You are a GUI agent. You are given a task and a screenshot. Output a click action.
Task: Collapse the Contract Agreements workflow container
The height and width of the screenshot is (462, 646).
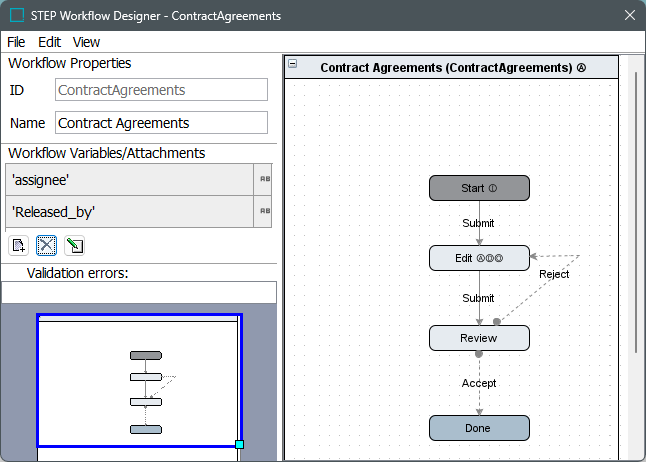click(x=292, y=64)
